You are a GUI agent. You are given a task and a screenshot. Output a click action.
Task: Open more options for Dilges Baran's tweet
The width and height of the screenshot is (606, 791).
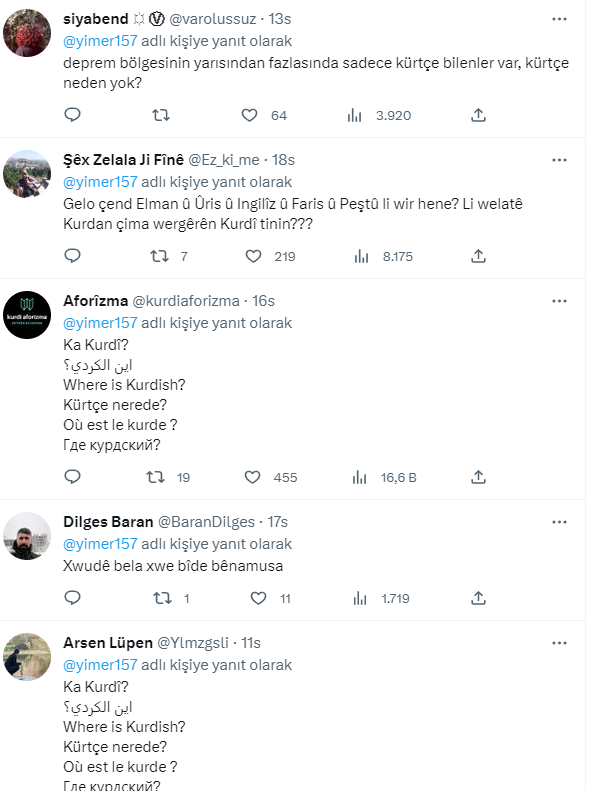554,522
